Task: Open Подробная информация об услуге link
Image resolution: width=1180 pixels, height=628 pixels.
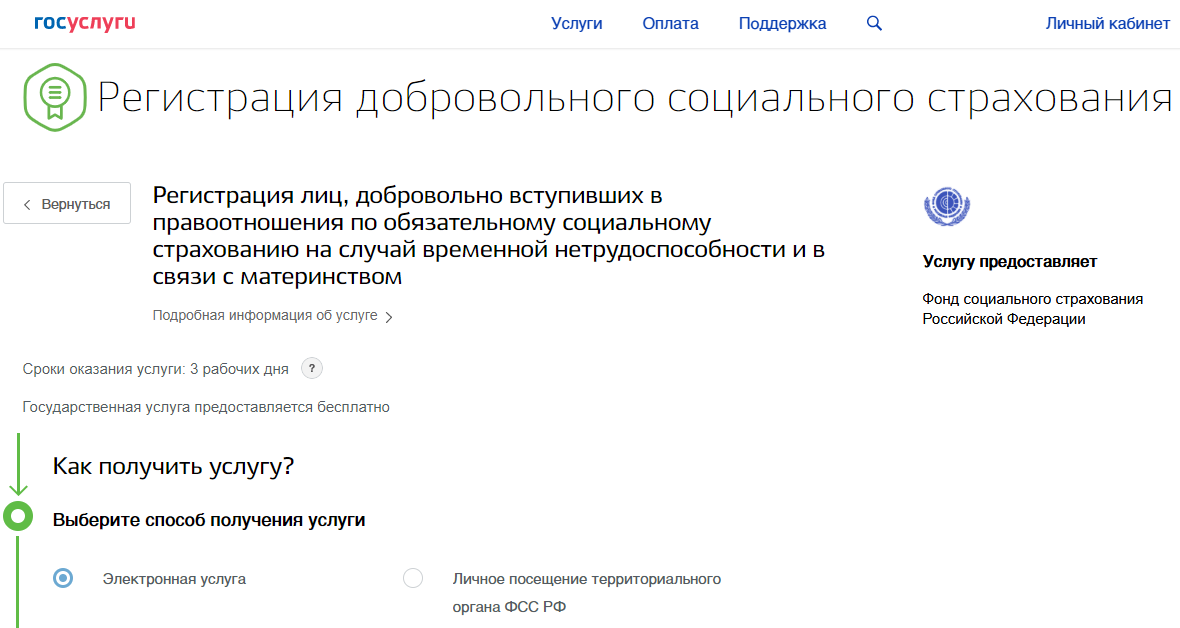Action: (x=265, y=316)
